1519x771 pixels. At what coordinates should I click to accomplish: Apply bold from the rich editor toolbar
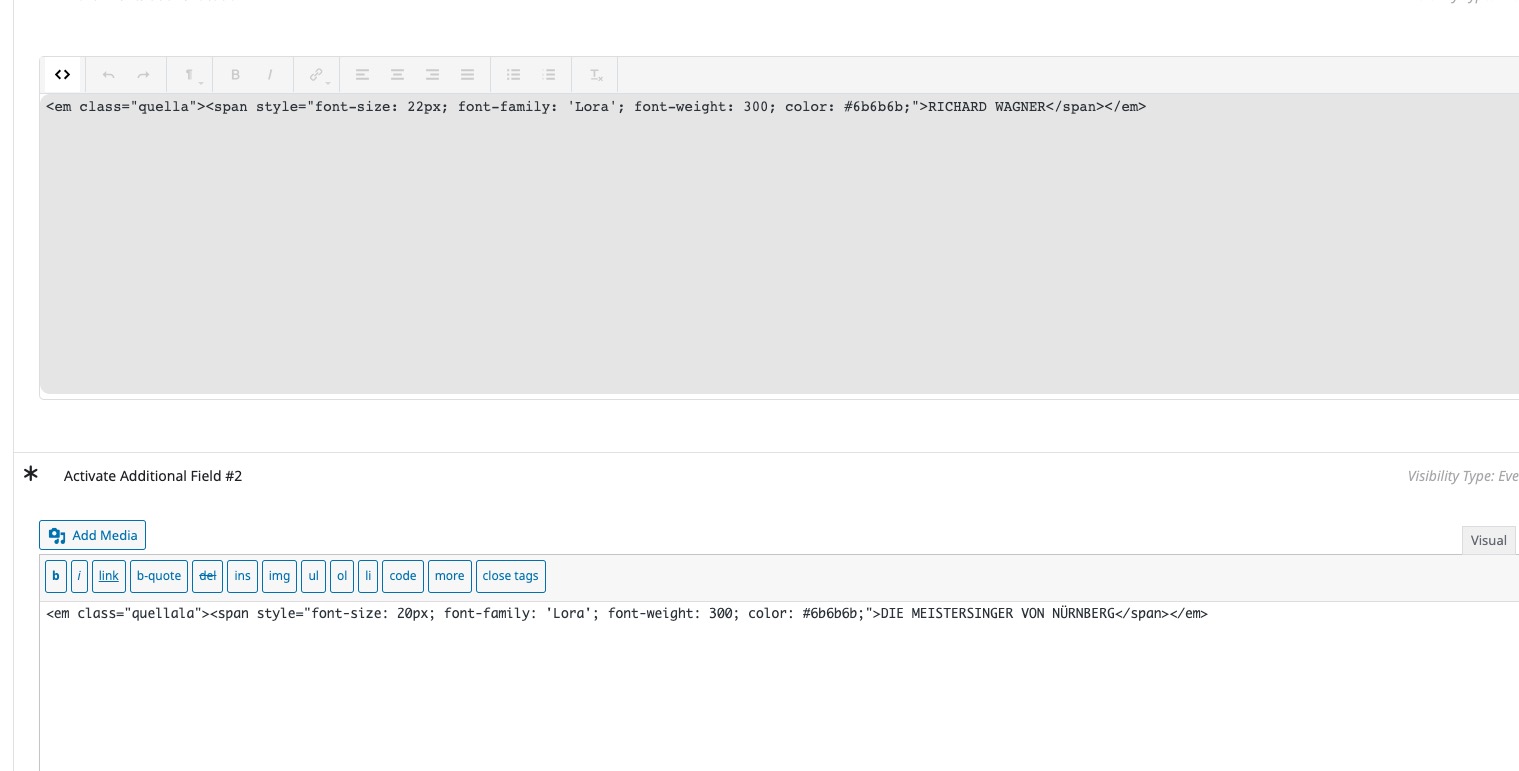[x=235, y=75]
